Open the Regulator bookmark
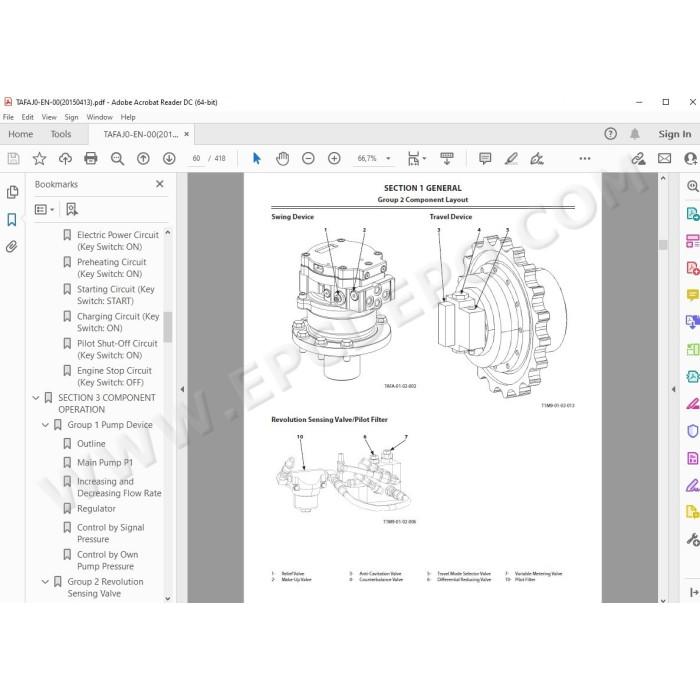This screenshot has height=700, width=700. tap(96, 508)
